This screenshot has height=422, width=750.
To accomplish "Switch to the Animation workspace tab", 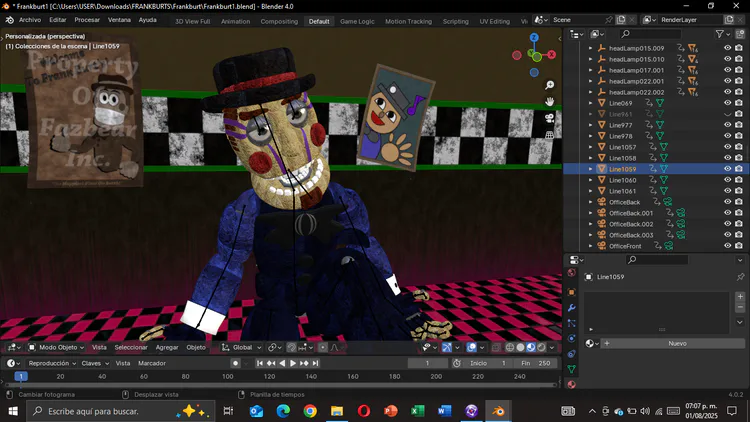I will (235, 22).
